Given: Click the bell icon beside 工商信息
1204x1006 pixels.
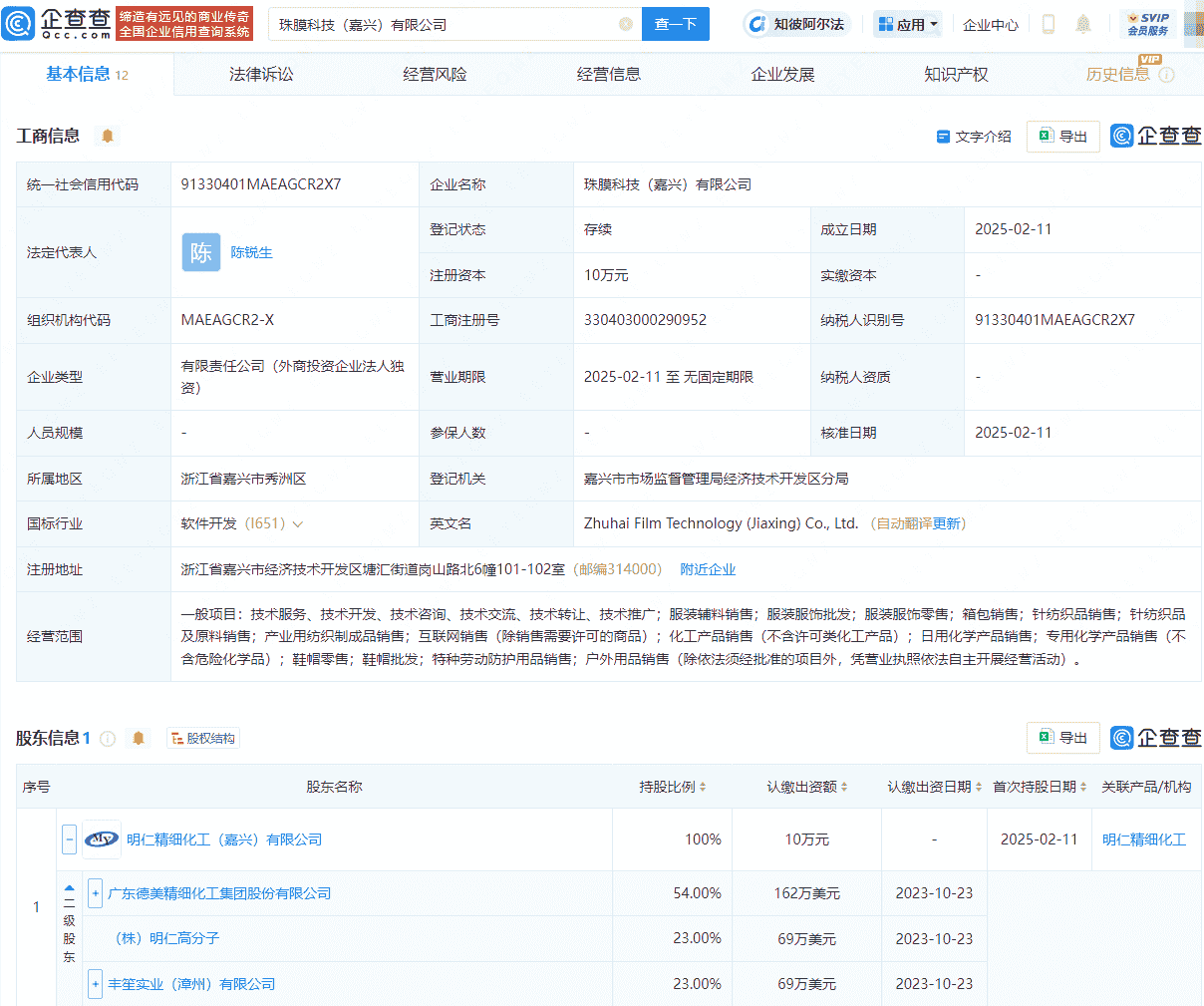Looking at the screenshot, I should (108, 137).
